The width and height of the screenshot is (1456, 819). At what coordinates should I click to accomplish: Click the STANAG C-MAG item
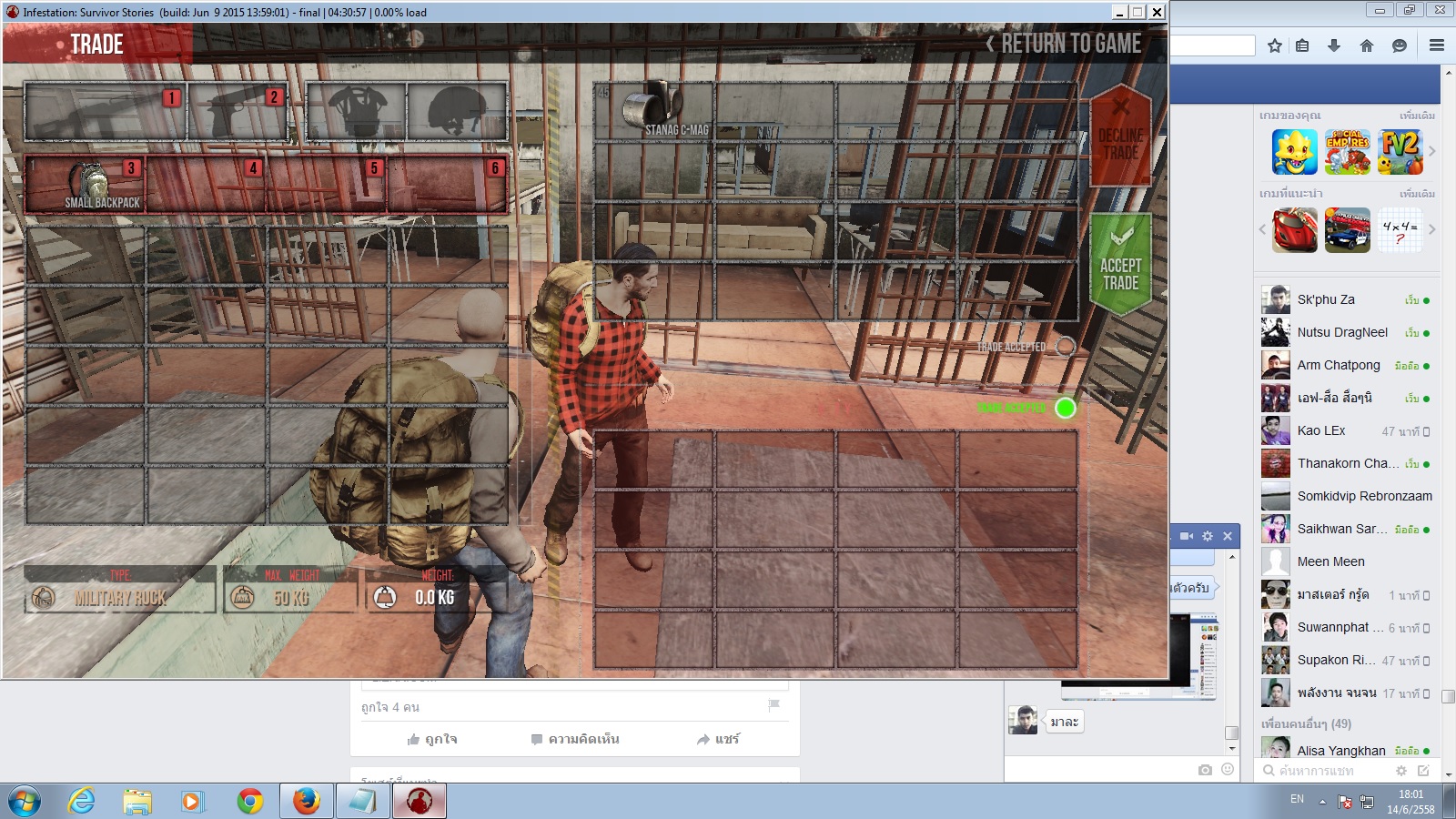click(x=653, y=111)
